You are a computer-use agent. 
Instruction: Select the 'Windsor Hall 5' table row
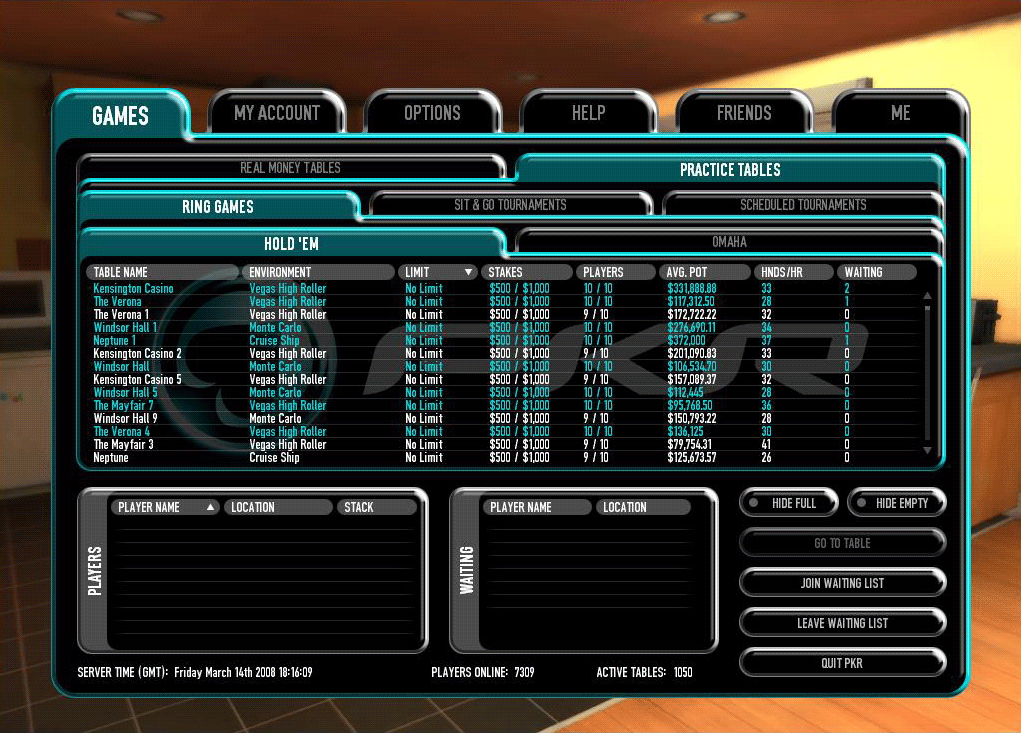[x=501, y=393]
